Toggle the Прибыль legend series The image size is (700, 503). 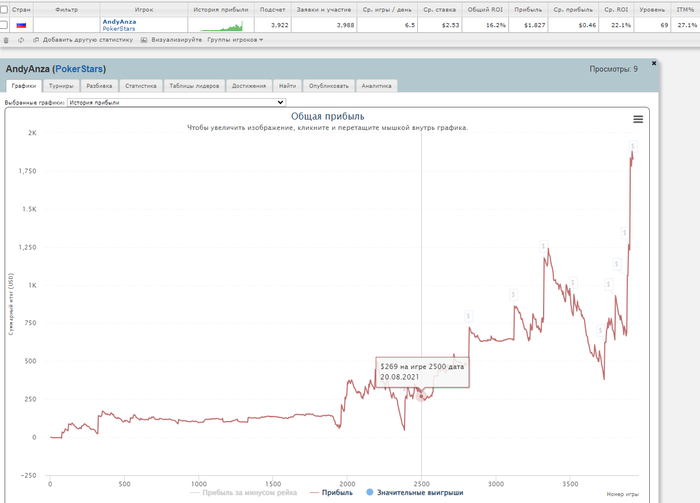click(332, 493)
